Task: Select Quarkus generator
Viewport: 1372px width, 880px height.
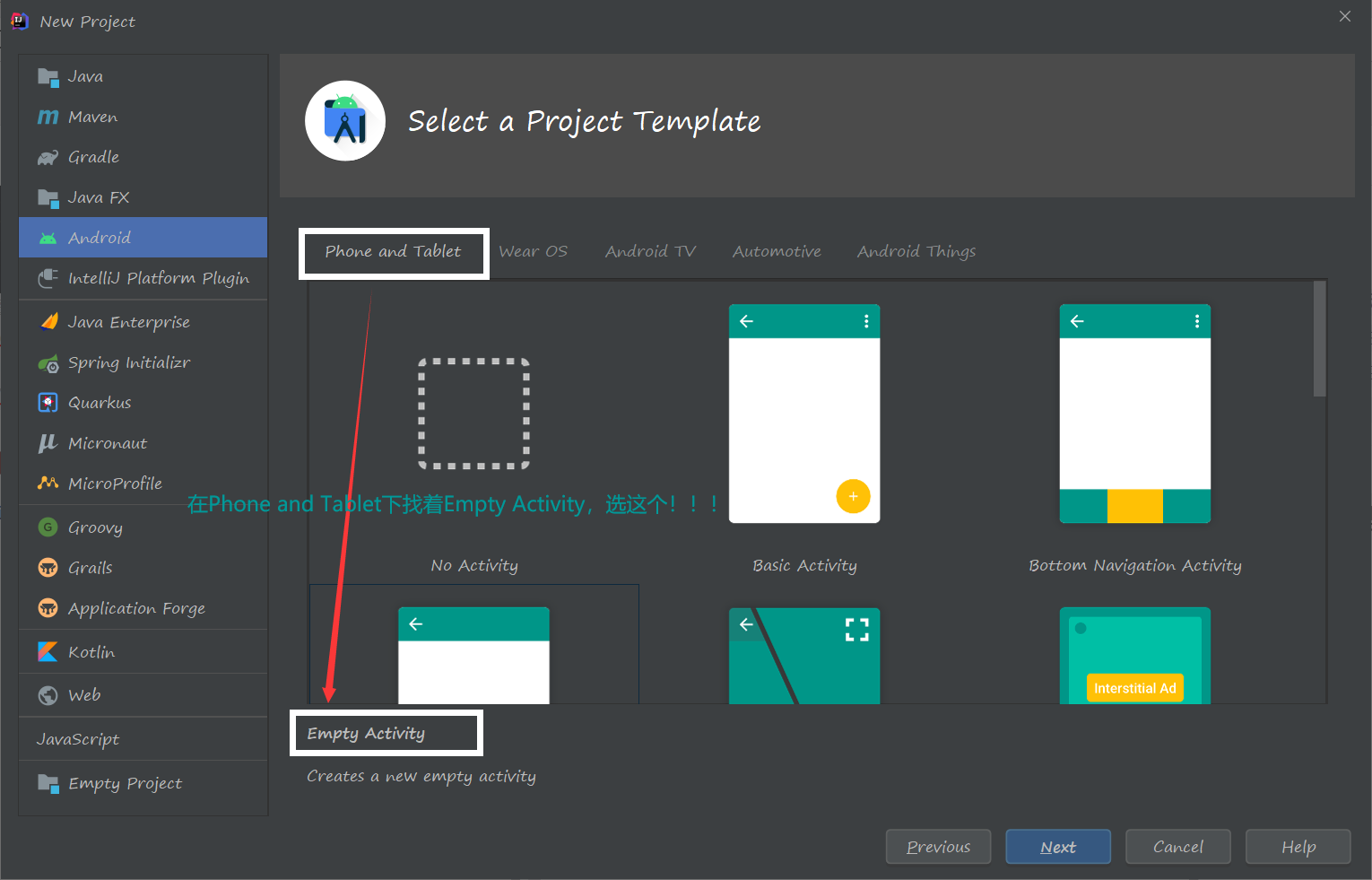Action: 143,403
